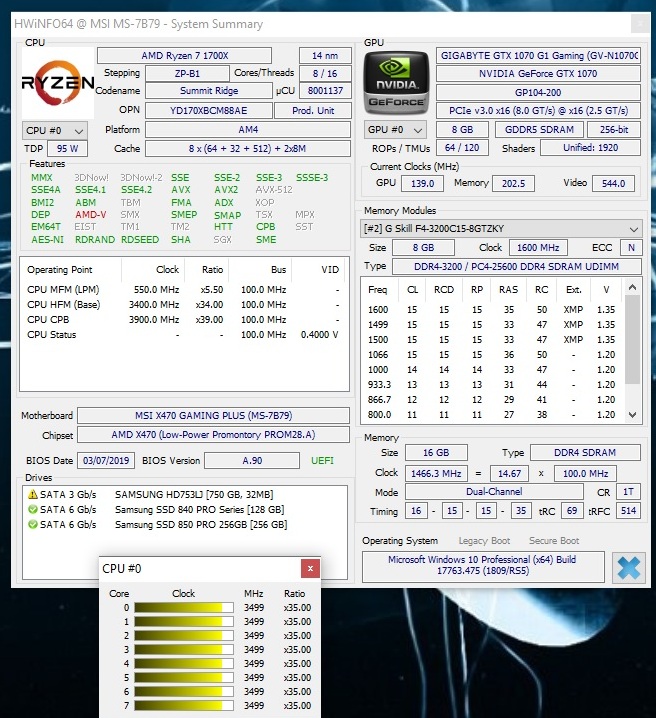The width and height of the screenshot is (656, 718).
Task: Click the Unified: 1920 shaders field
Action: (590, 147)
